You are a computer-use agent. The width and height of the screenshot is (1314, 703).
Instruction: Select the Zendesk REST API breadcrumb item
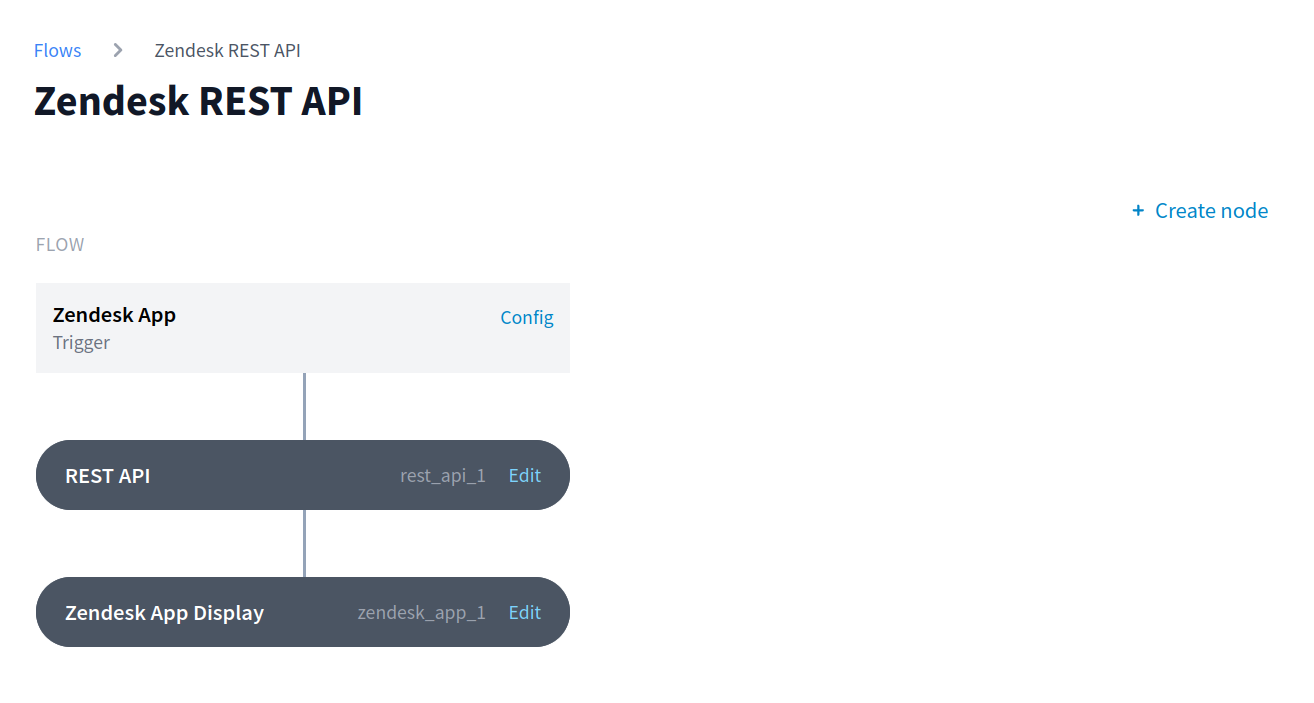pos(227,50)
